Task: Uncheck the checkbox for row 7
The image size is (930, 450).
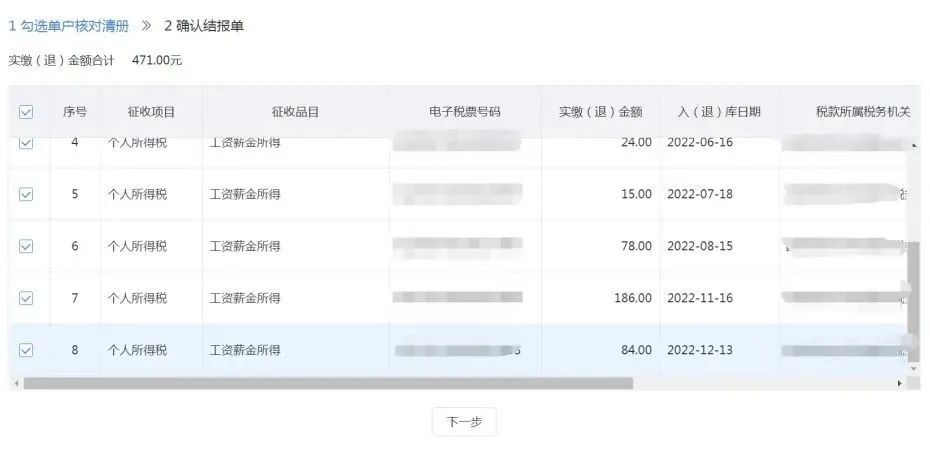Action: pyautogui.click(x=26, y=298)
